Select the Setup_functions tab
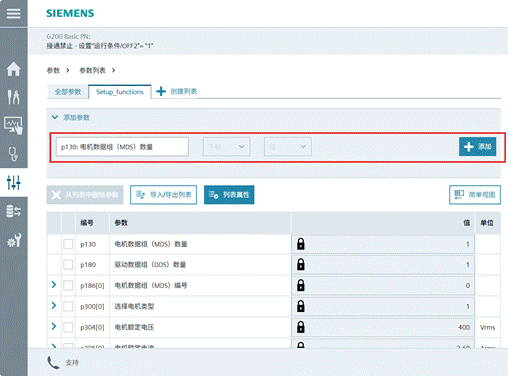 coord(120,92)
